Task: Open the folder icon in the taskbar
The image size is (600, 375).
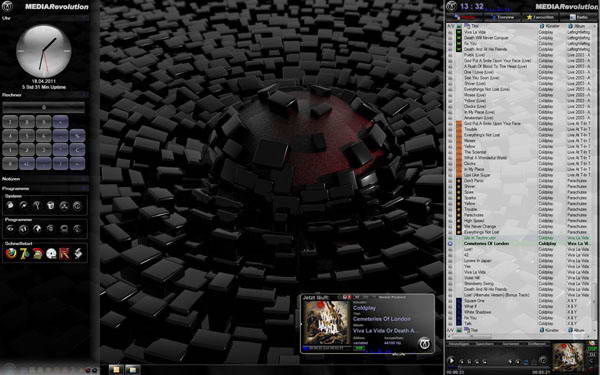Action: click(x=132, y=370)
